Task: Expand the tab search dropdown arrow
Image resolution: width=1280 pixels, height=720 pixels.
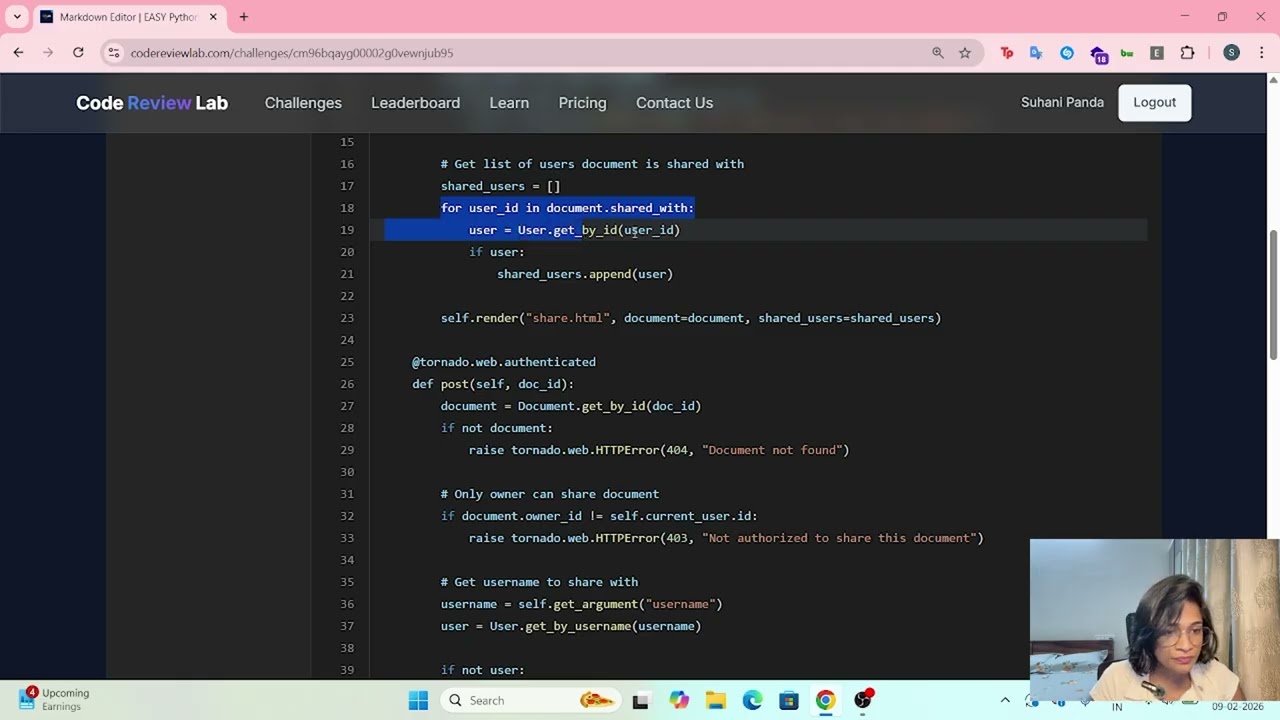Action: [x=17, y=17]
